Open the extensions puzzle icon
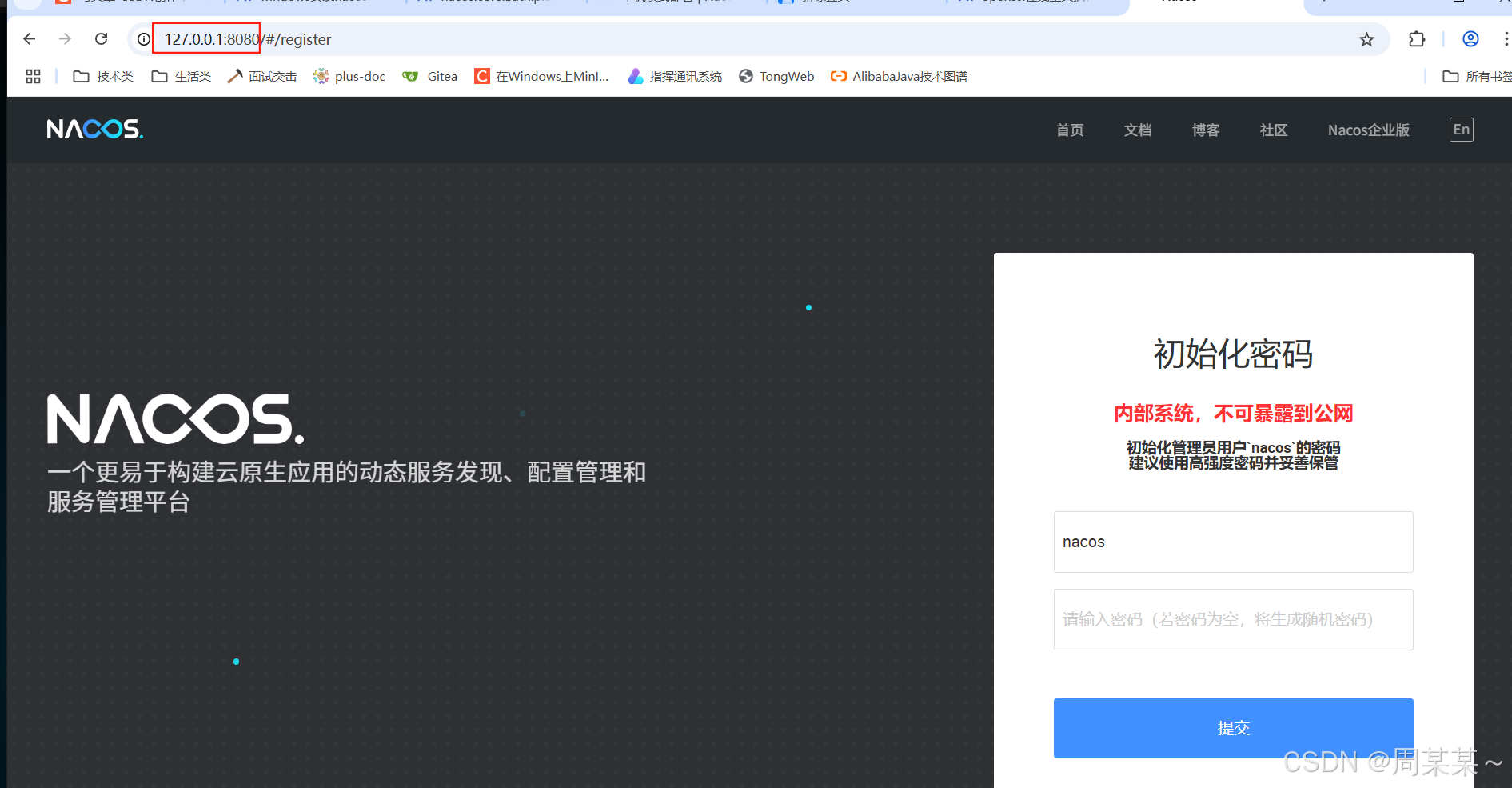The image size is (1512, 788). (1417, 39)
